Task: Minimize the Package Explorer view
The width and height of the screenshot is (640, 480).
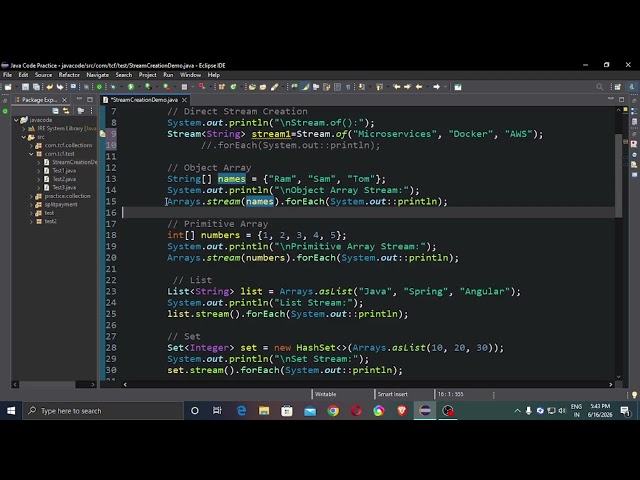Action: click(79, 99)
